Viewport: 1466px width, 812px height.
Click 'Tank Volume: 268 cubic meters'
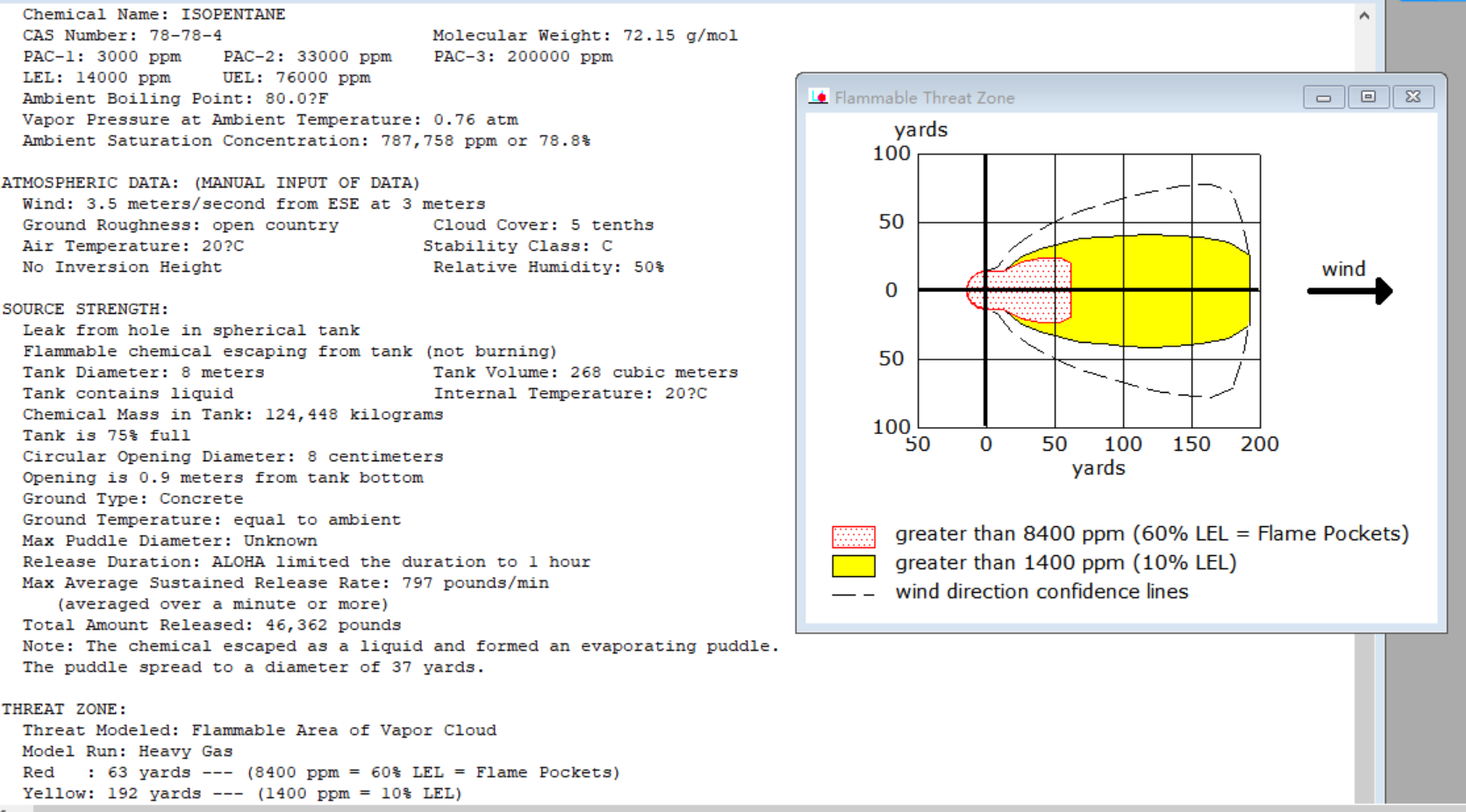click(x=585, y=372)
